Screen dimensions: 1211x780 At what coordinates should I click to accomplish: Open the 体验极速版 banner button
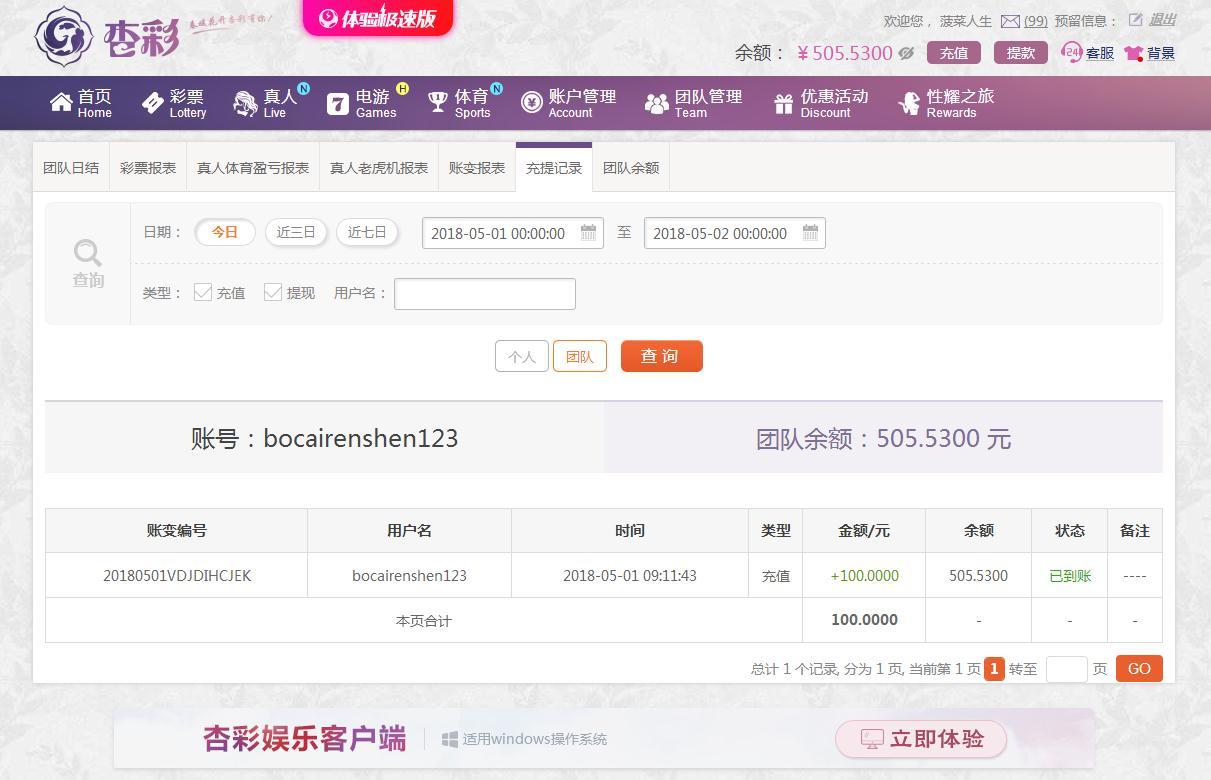pos(378,18)
